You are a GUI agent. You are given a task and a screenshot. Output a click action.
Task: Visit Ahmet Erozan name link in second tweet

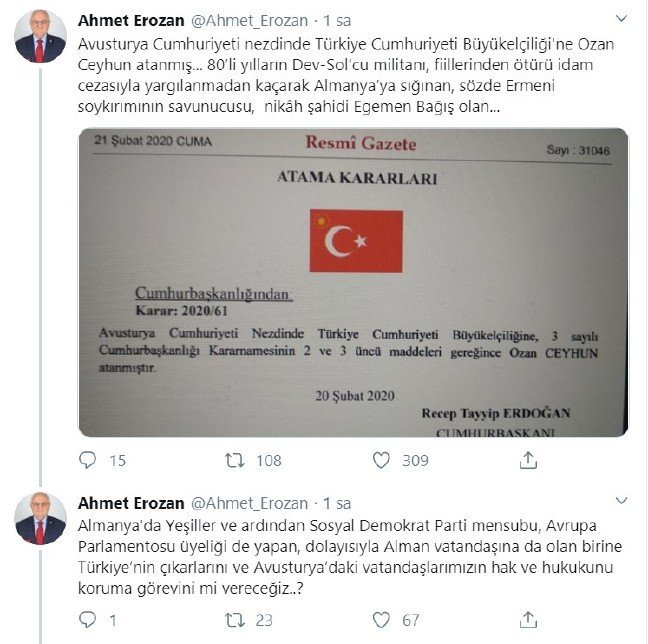[131, 503]
